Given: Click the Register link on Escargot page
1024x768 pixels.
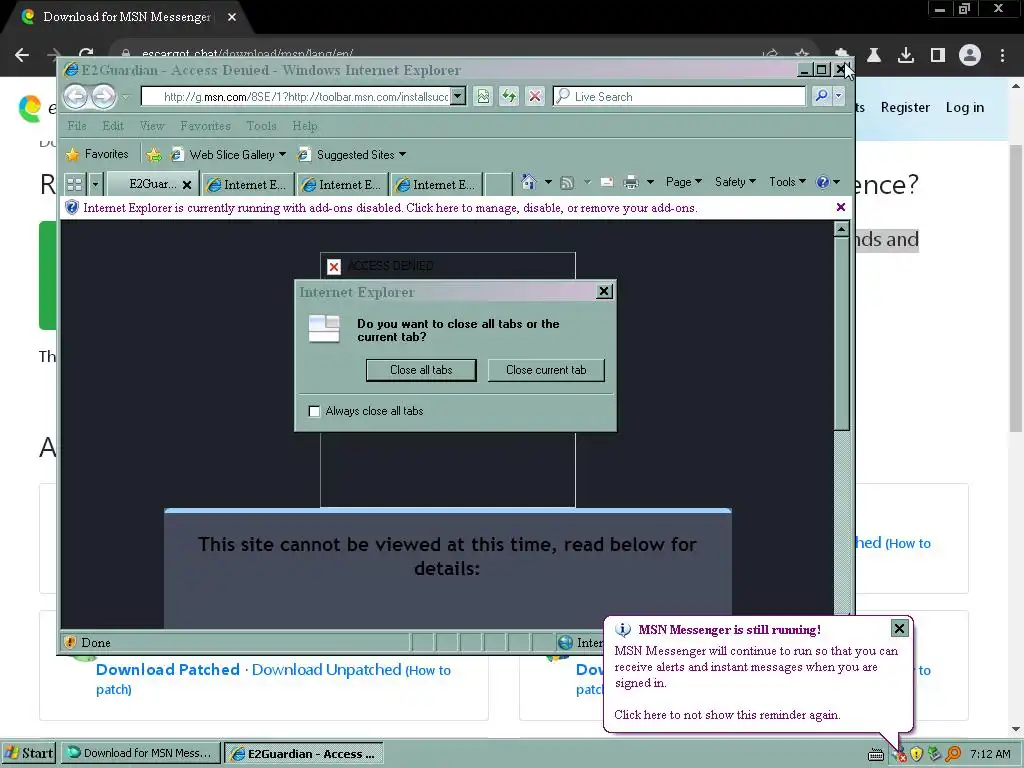Looking at the screenshot, I should coord(904,107).
